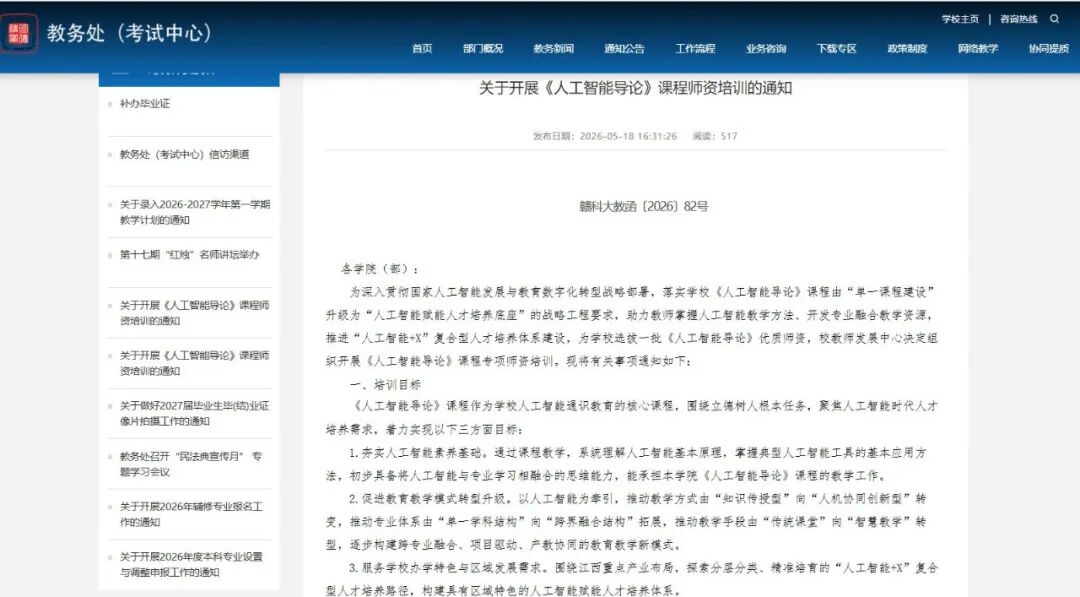Click the salutation 各学院（部）：
The width and height of the screenshot is (1080, 597).
point(380,269)
